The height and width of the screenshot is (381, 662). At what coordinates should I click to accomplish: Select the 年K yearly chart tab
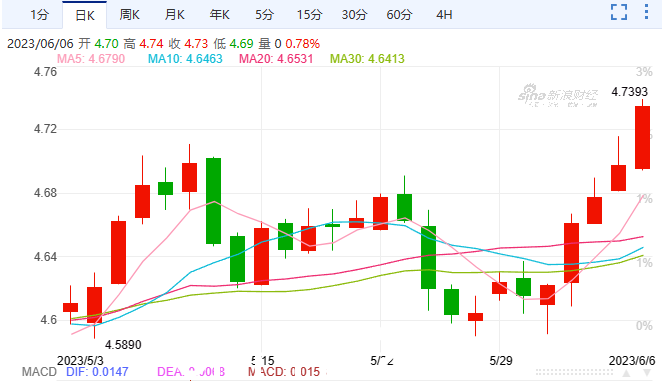pyautogui.click(x=220, y=15)
